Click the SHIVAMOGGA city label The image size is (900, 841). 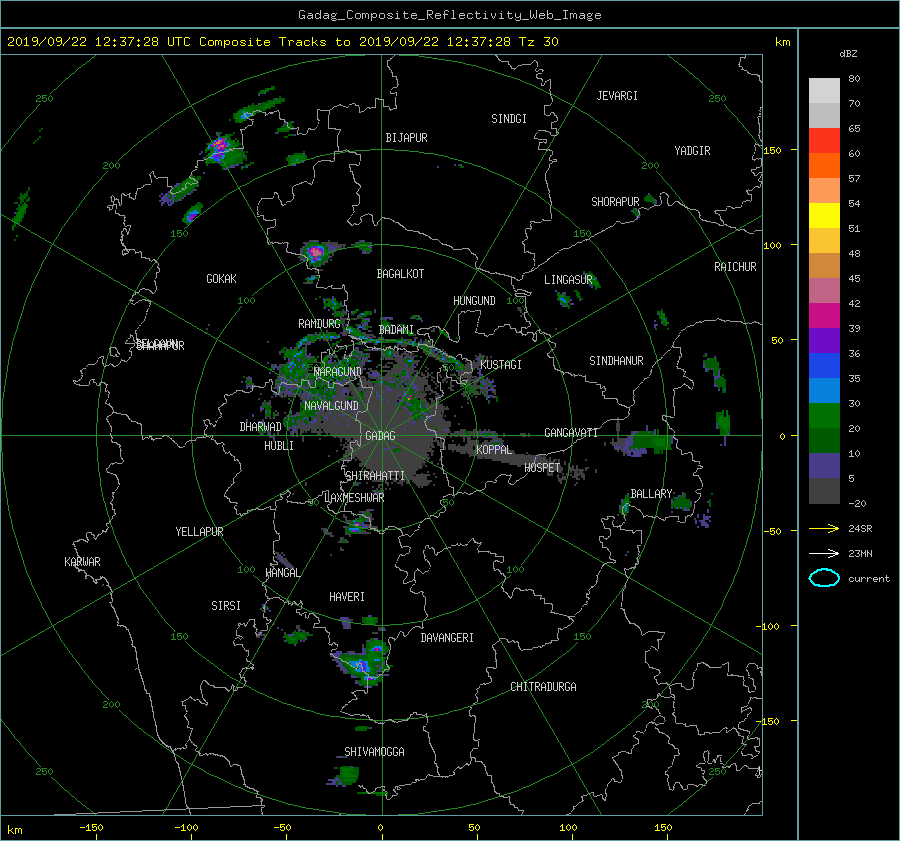pyautogui.click(x=374, y=752)
